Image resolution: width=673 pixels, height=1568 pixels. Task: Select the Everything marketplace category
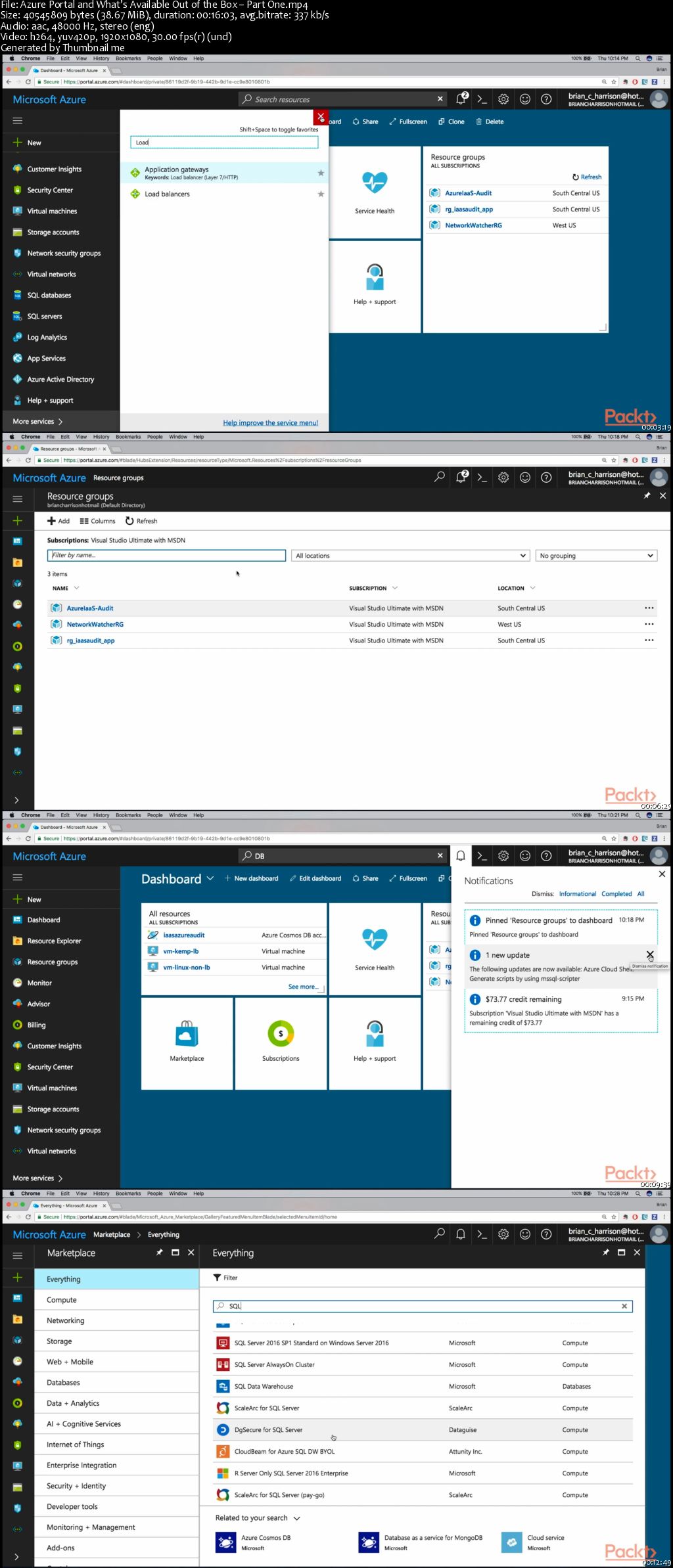coord(116,1279)
